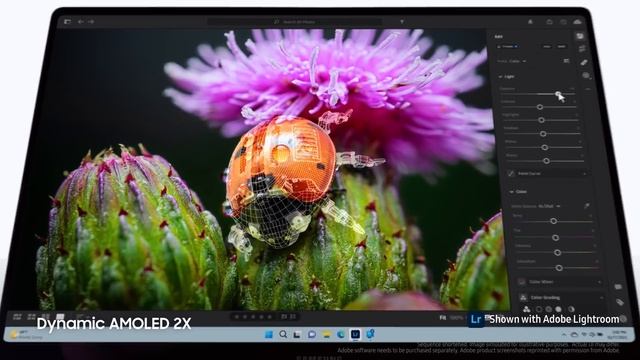Open the Windows Start button

pos(269,334)
